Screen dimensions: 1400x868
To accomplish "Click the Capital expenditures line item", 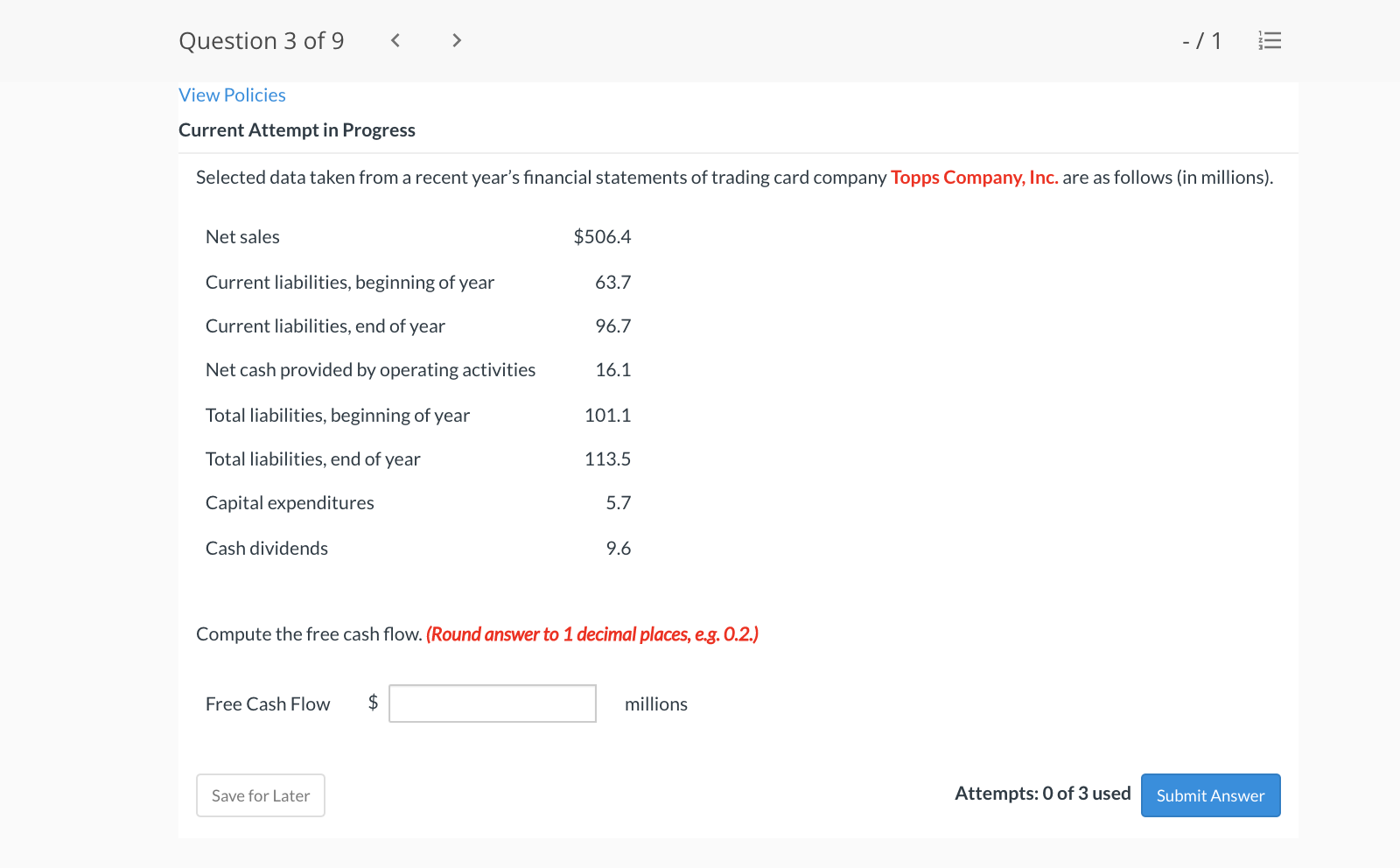I will pos(290,502).
